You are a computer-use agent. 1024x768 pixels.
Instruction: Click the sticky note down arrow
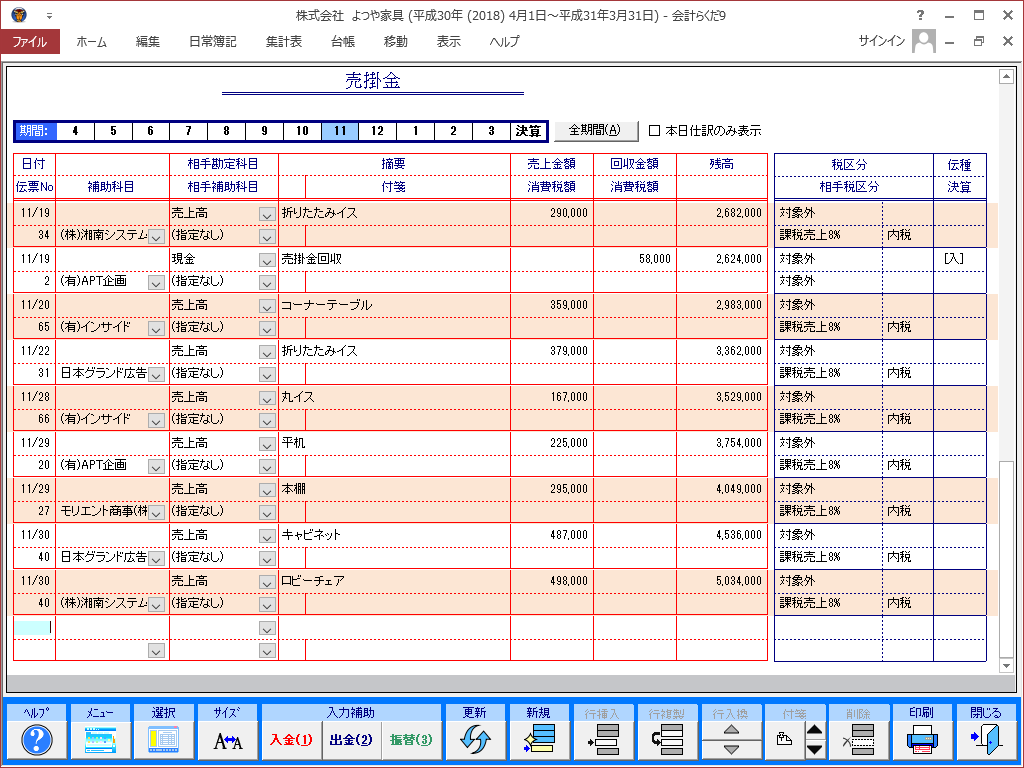814,750
